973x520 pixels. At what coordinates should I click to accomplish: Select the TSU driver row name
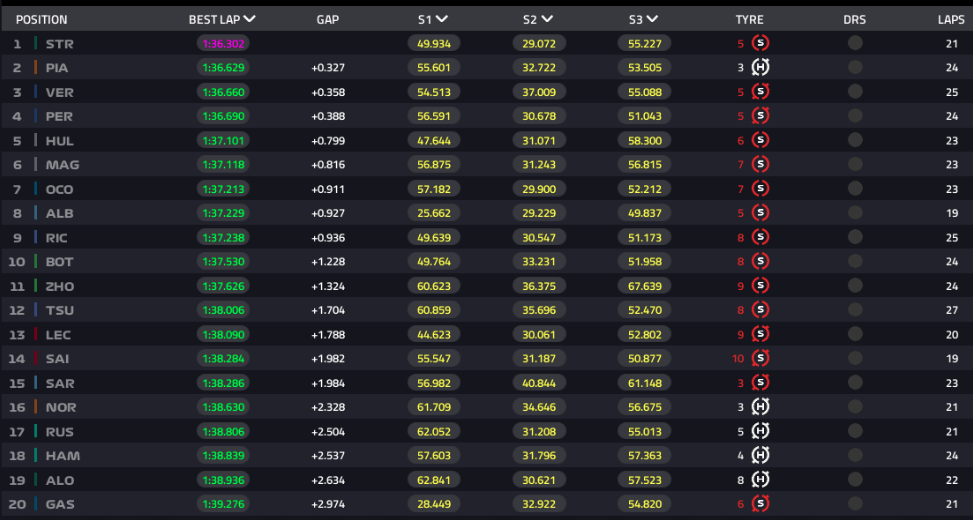[59, 310]
